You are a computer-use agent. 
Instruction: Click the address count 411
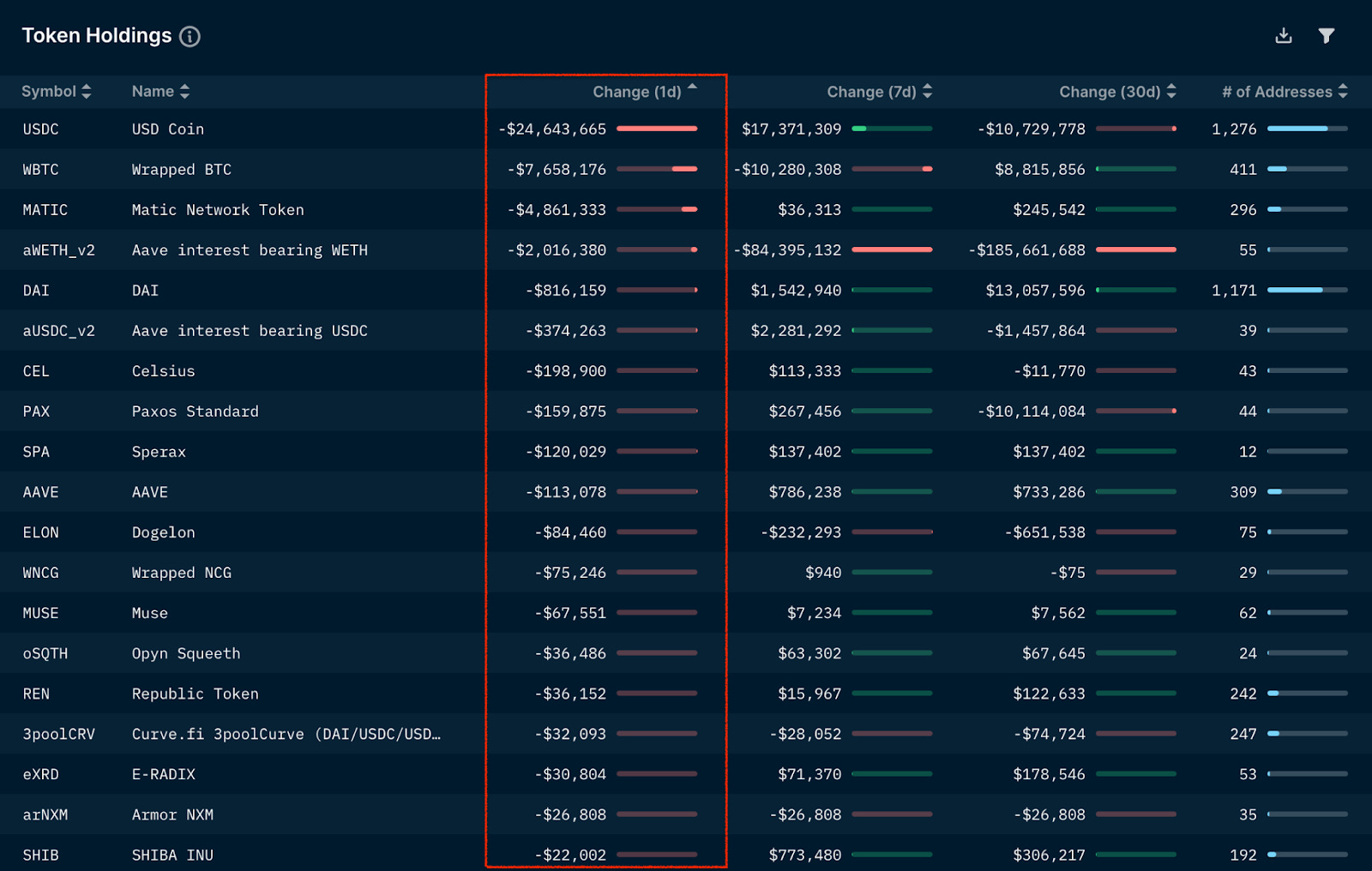1243,170
